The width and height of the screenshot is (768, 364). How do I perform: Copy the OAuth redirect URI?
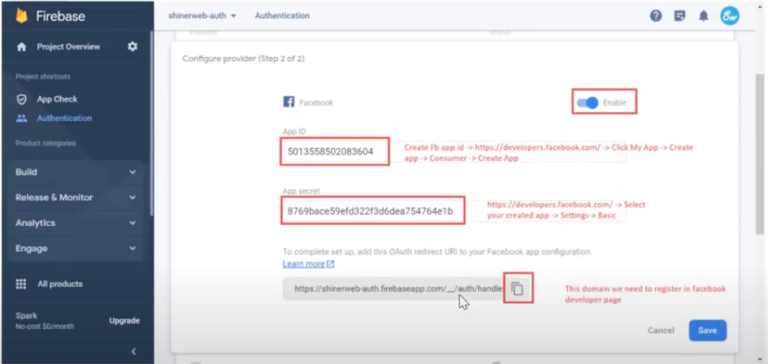pyautogui.click(x=518, y=289)
